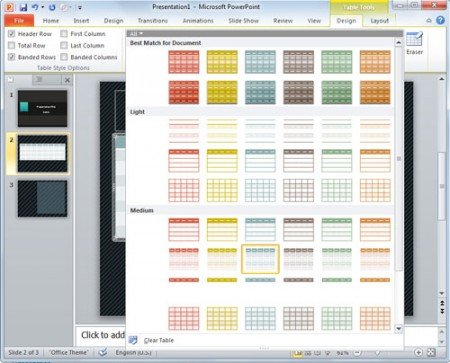Open the Transitions tab
Image resolution: width=450 pixels, height=363 pixels.
point(153,21)
